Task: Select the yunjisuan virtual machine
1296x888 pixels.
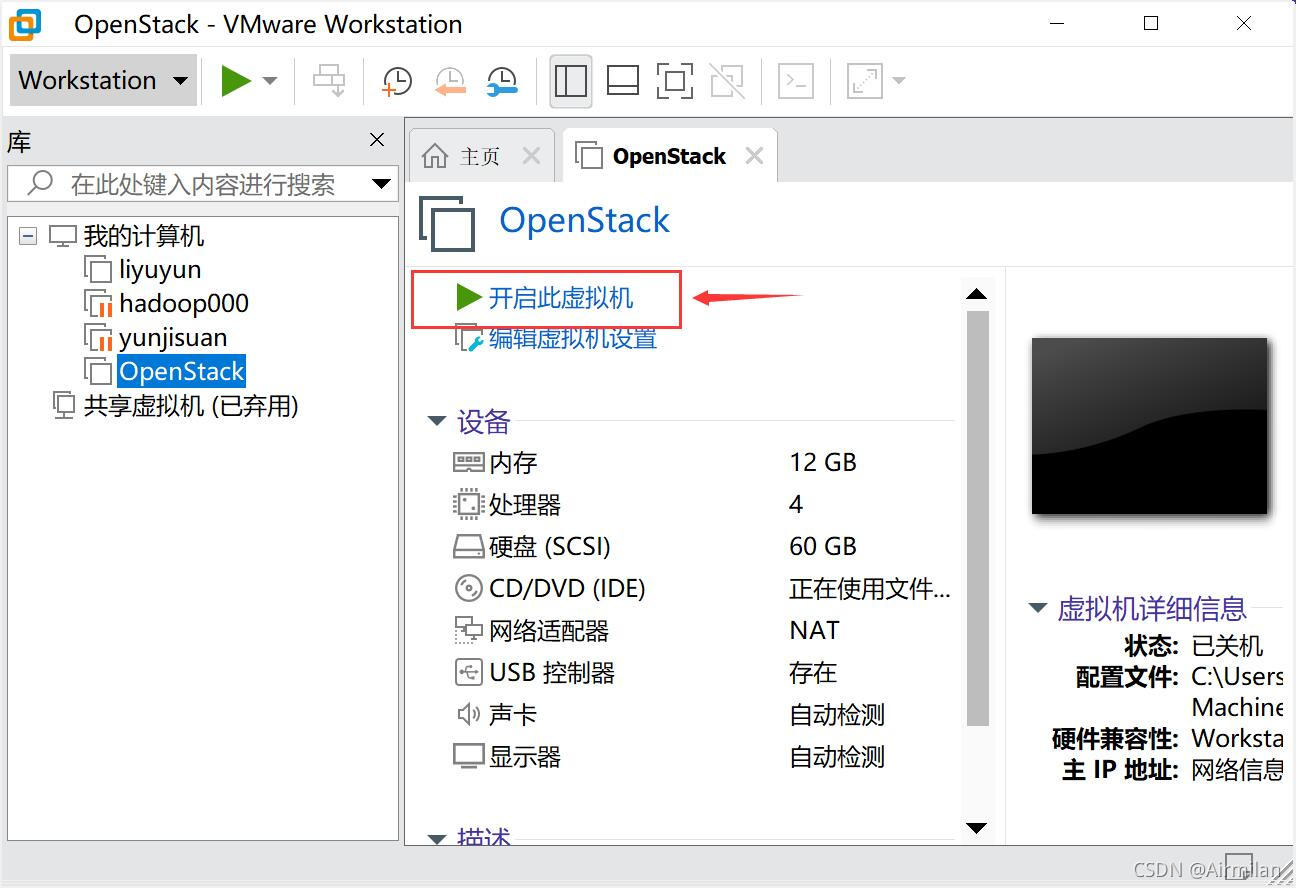Action: [173, 338]
